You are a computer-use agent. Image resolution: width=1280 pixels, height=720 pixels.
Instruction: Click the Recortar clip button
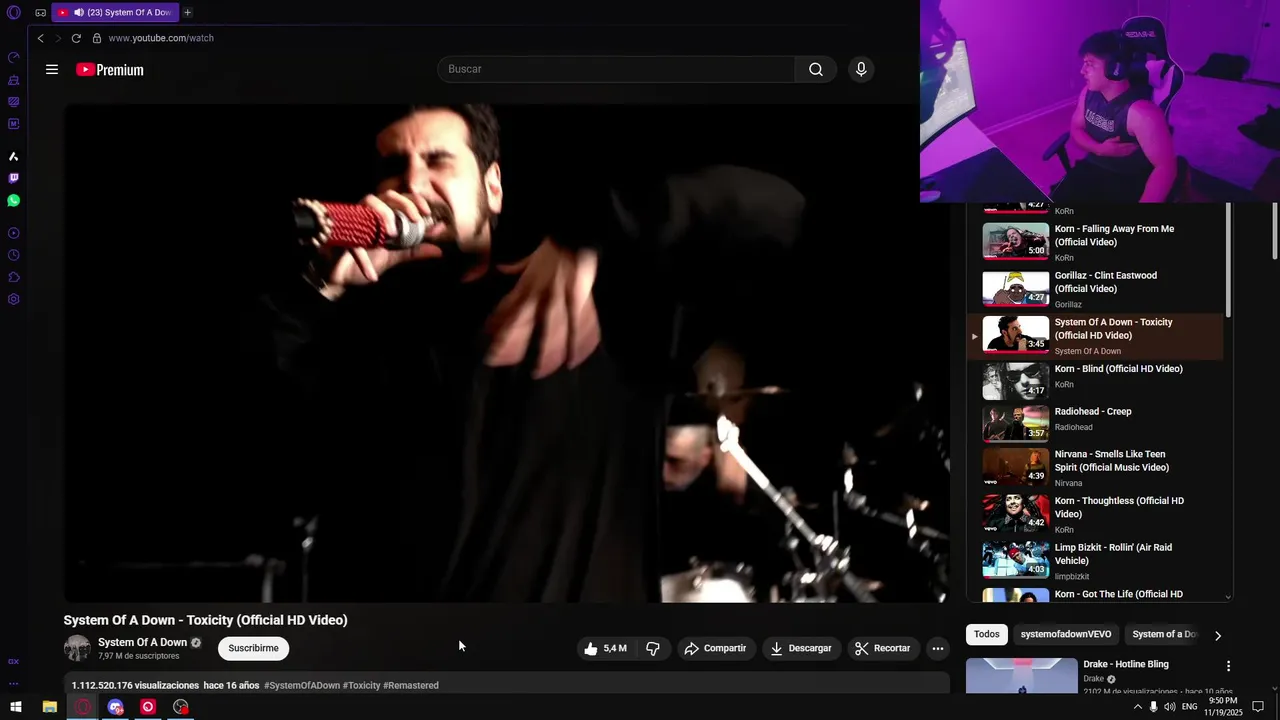883,648
